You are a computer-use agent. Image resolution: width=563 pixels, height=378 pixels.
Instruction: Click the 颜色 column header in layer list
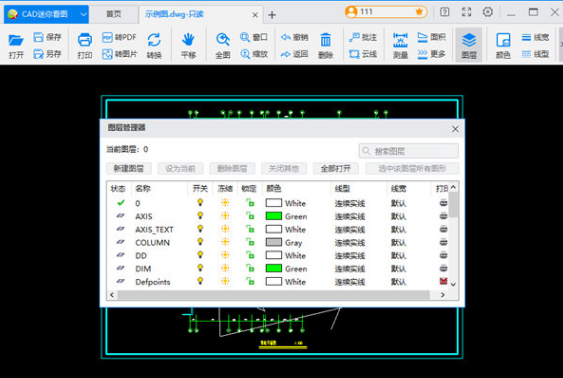pos(274,188)
